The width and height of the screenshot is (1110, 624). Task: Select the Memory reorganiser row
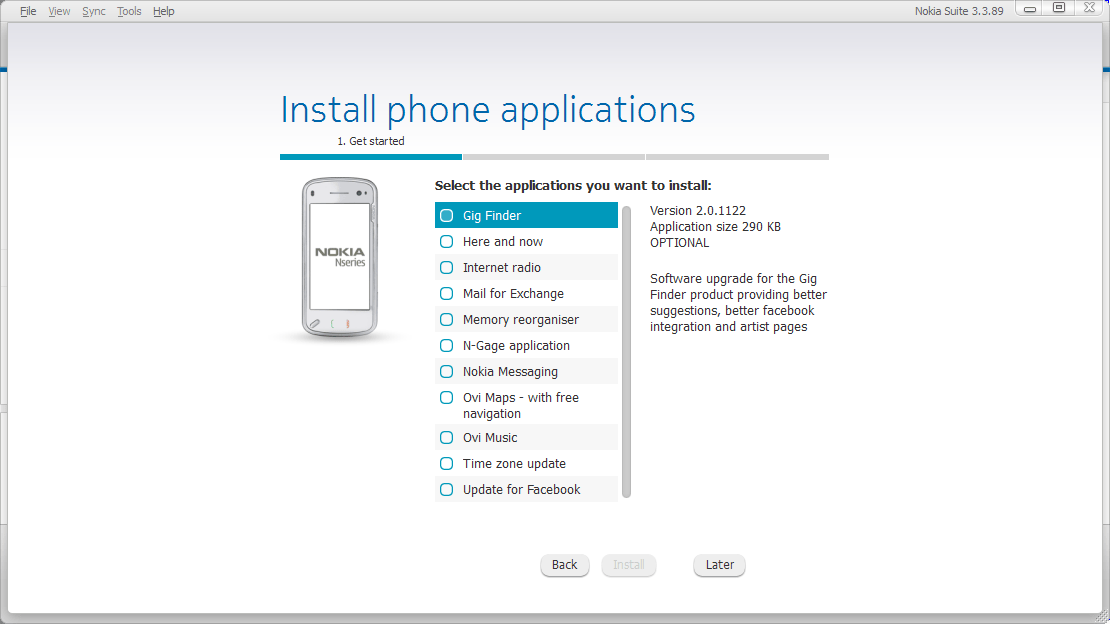click(526, 319)
